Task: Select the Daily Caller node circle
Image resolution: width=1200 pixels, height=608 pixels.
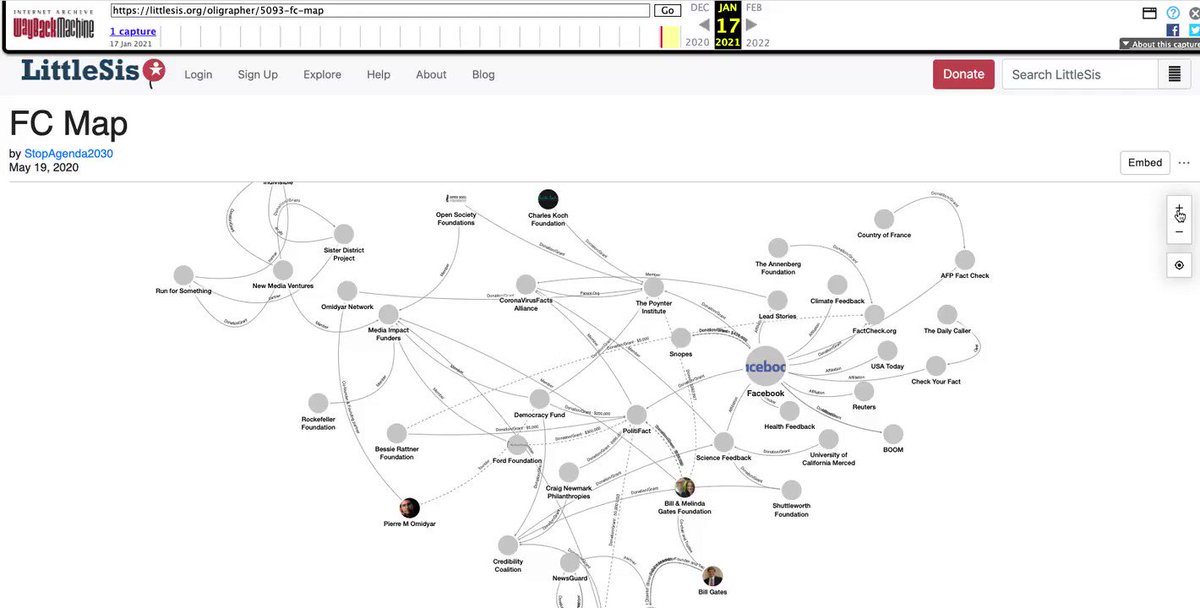Action: [x=947, y=315]
